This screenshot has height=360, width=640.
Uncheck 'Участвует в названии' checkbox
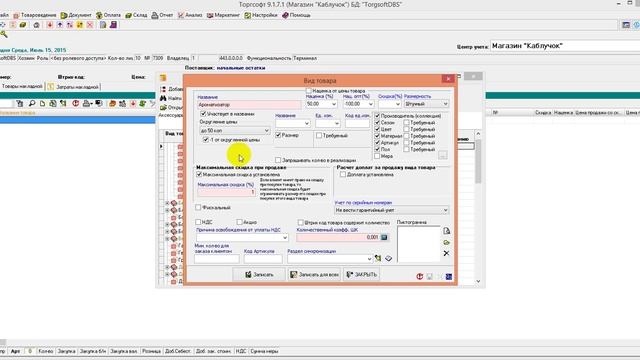[x=203, y=114]
